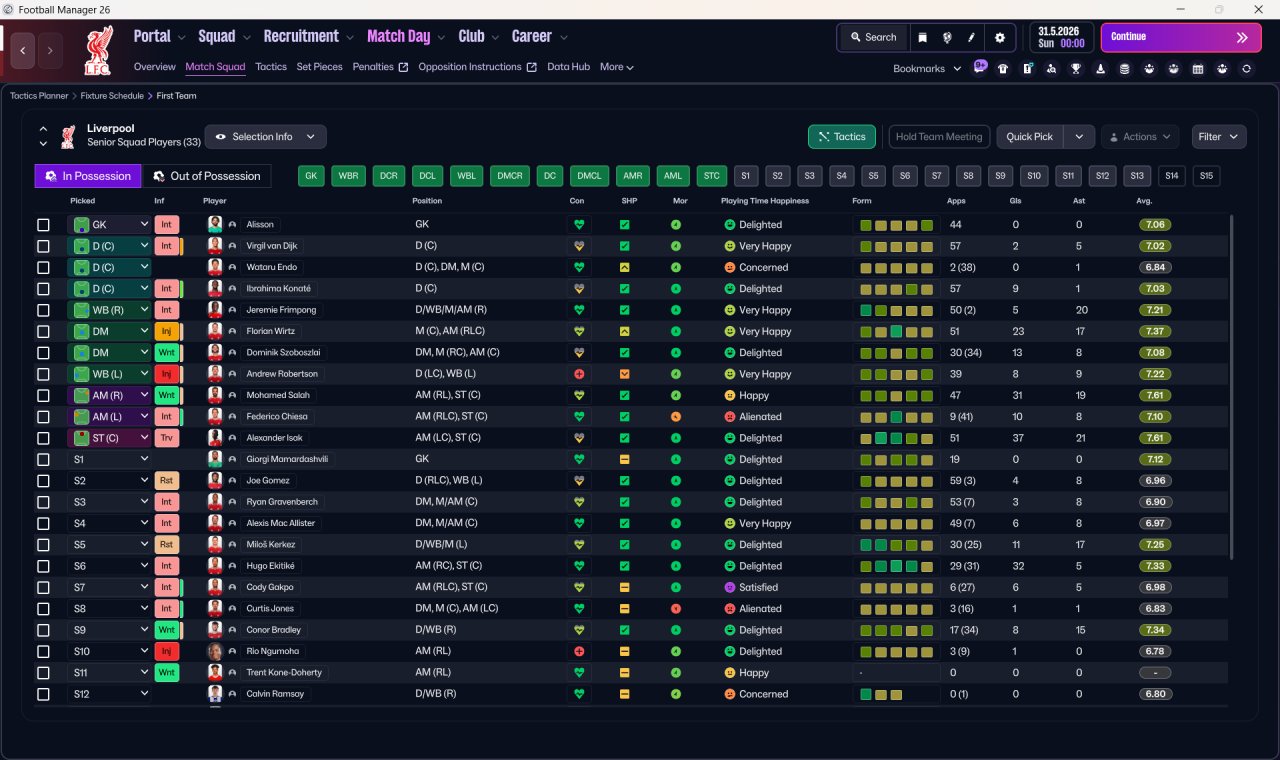
Task: Switch to Out of Possession tab
Action: coord(207,176)
